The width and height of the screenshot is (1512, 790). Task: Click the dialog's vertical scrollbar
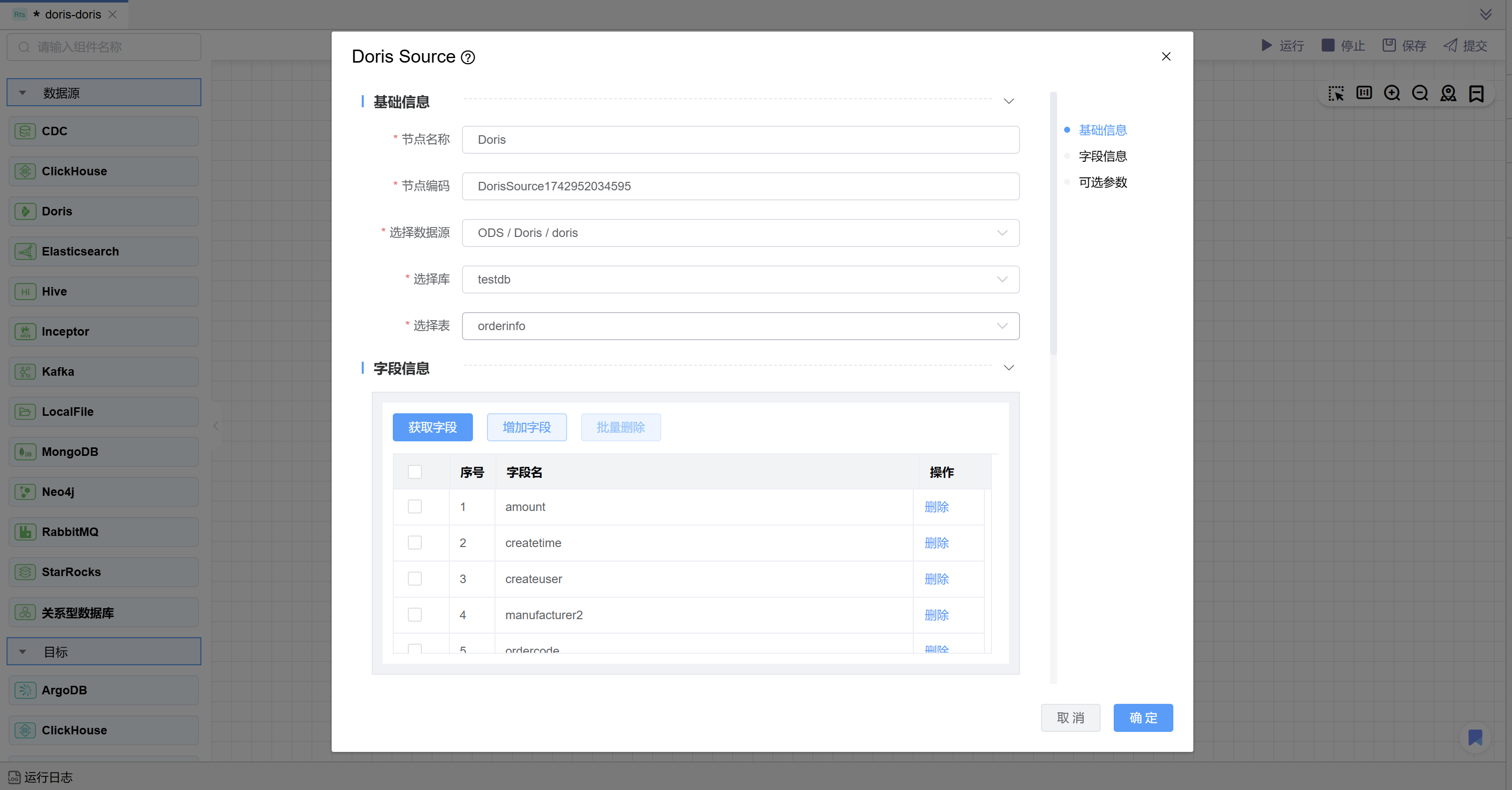coord(1053,223)
